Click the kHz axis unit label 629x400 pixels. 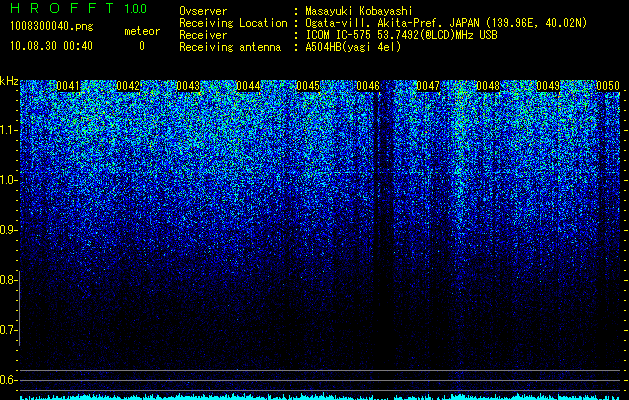[x=9, y=81]
